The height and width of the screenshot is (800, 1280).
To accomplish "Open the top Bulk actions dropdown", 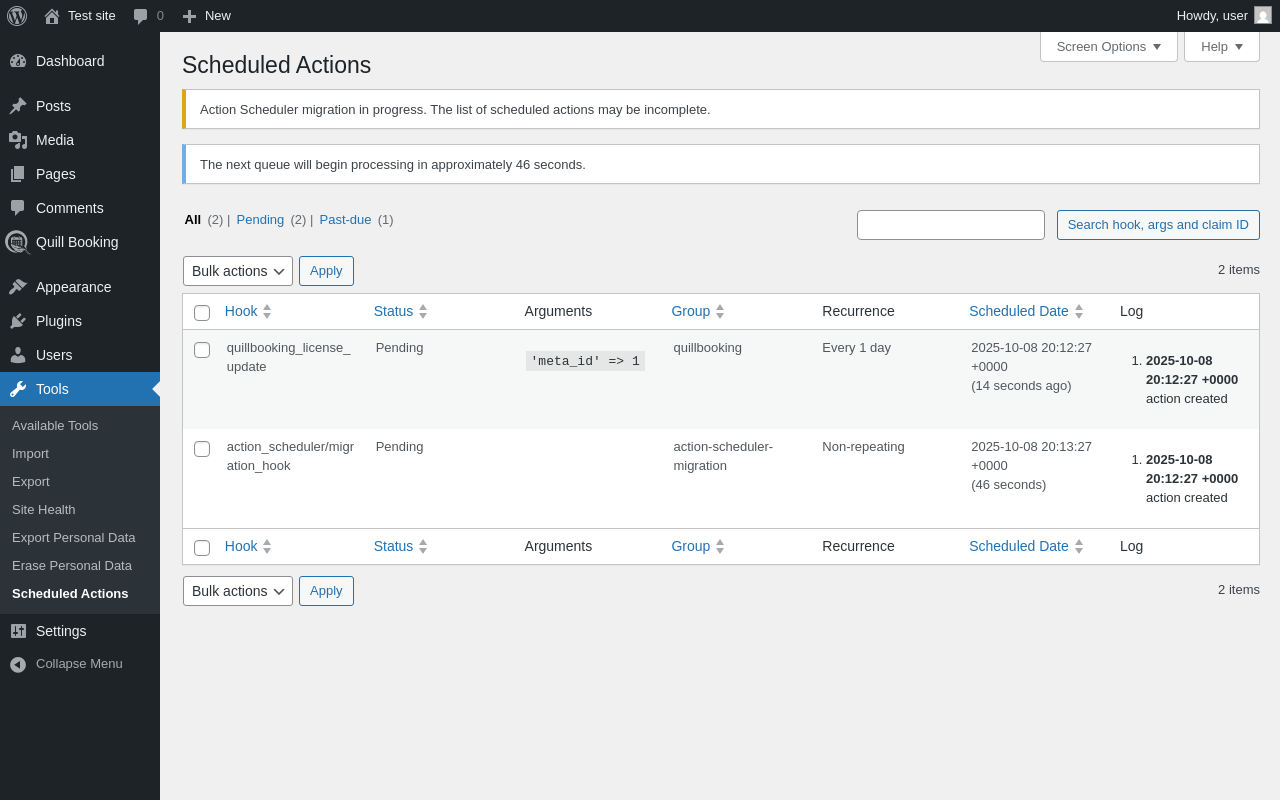I will point(238,271).
